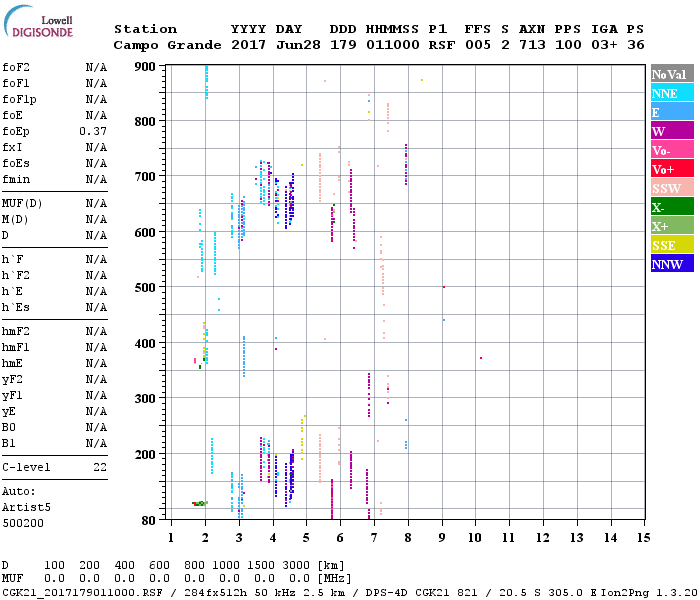700x600 pixels.
Task: Select the SSE yellow legend swatch
Action: (671, 245)
